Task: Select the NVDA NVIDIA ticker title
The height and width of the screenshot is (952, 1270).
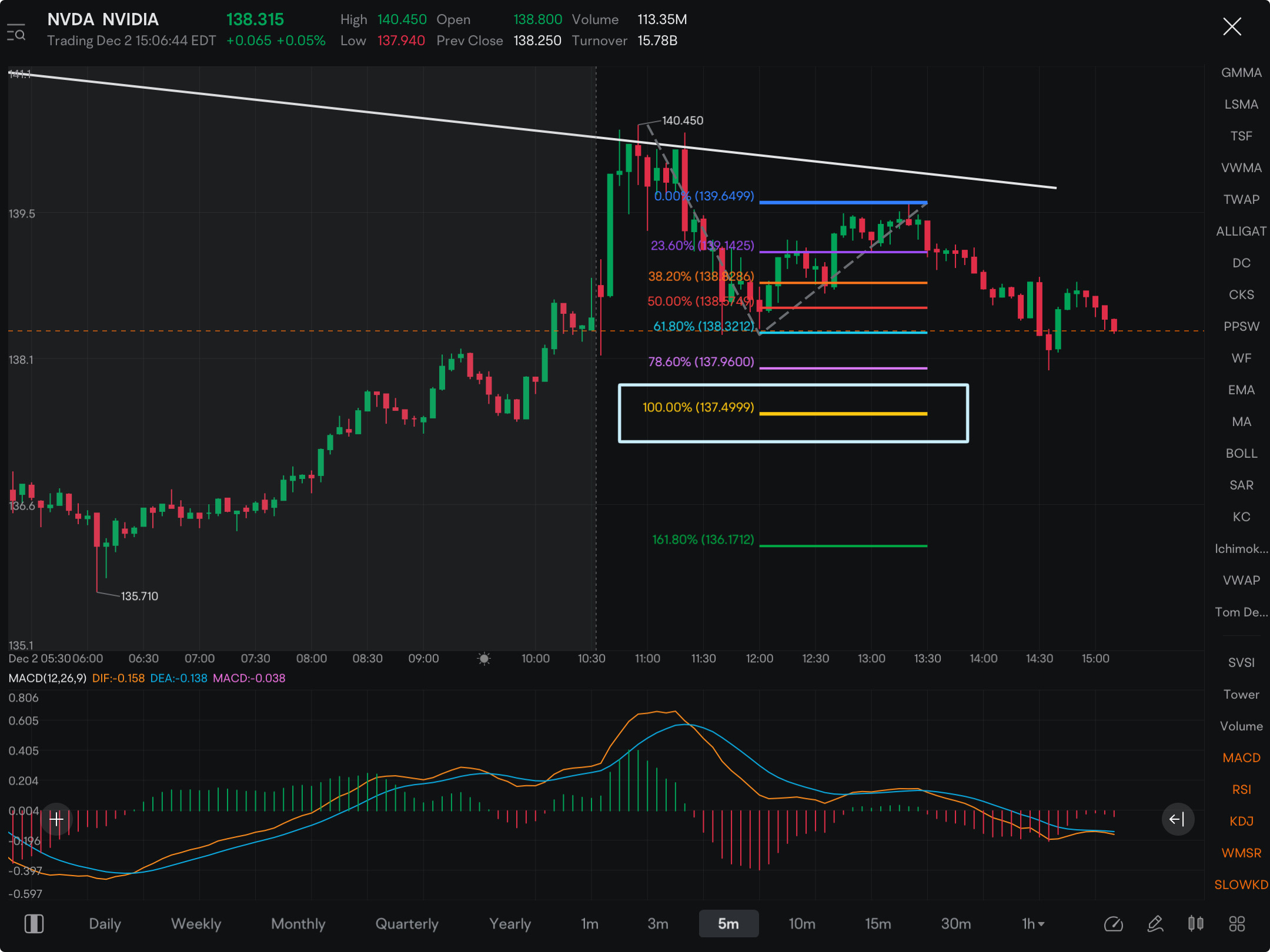Action: [x=103, y=19]
